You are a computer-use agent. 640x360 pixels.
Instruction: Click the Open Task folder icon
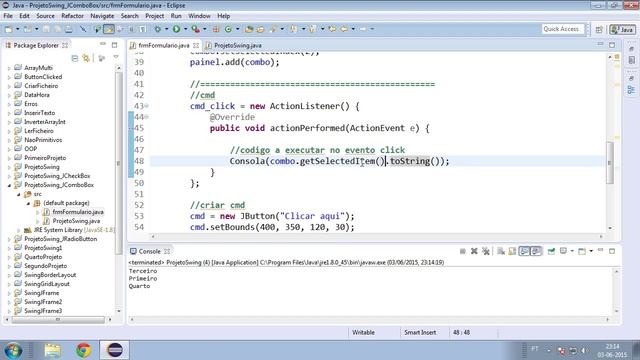click(260, 29)
